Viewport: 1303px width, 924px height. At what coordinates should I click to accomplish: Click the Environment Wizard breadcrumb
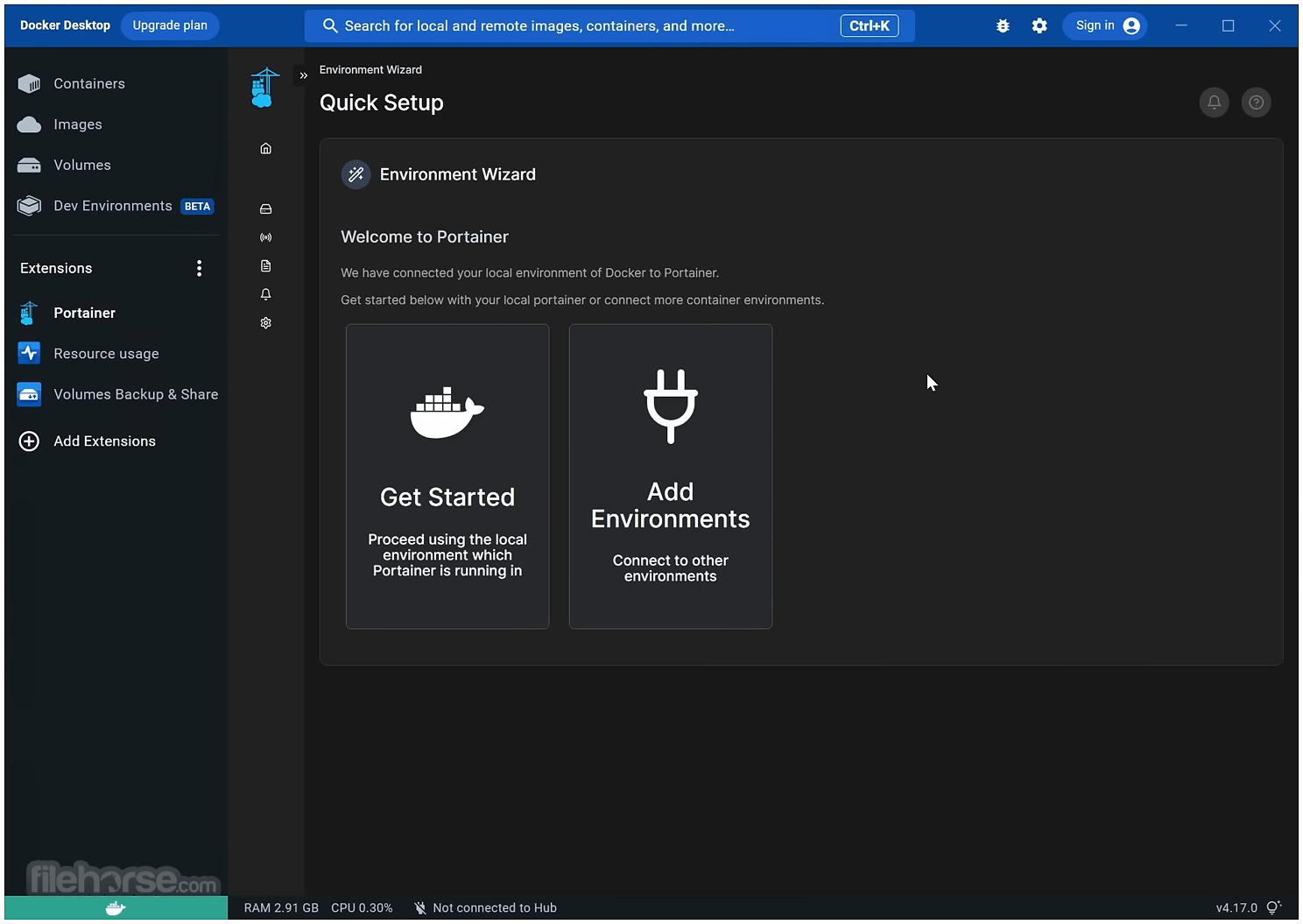pyautogui.click(x=370, y=70)
